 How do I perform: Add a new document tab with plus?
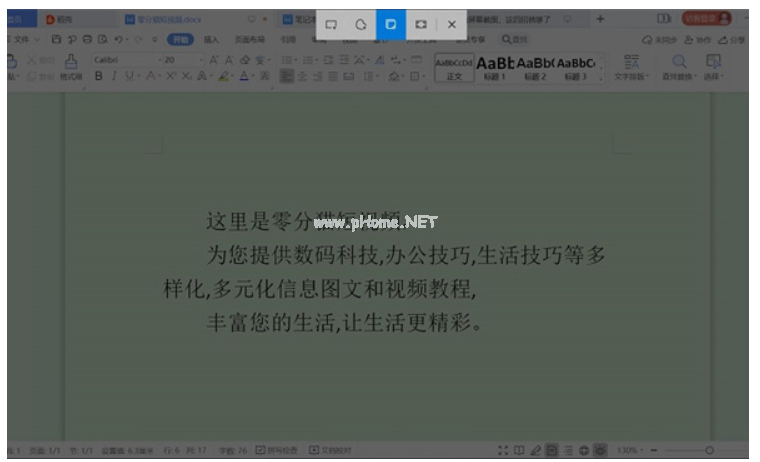pos(600,19)
